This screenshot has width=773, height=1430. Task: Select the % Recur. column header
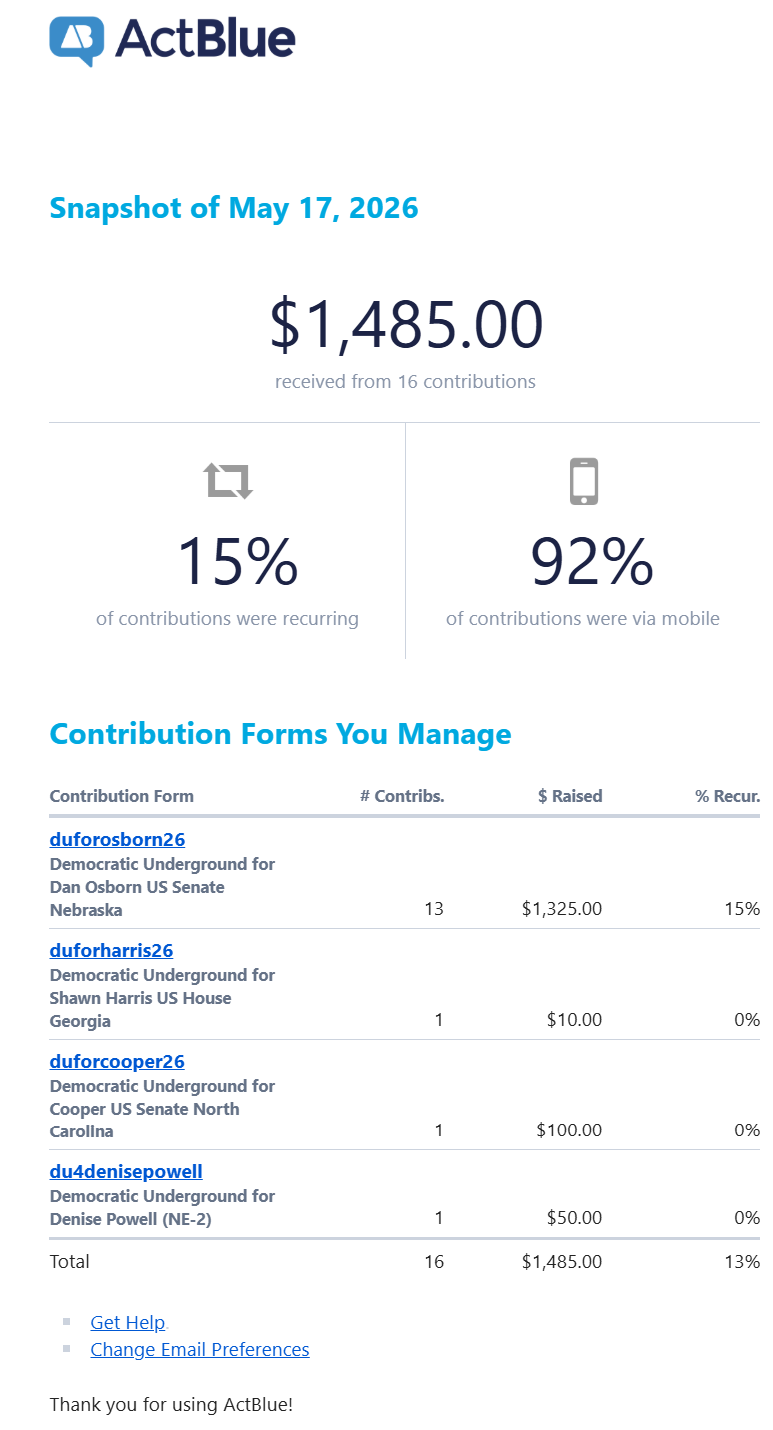pyautogui.click(x=728, y=797)
